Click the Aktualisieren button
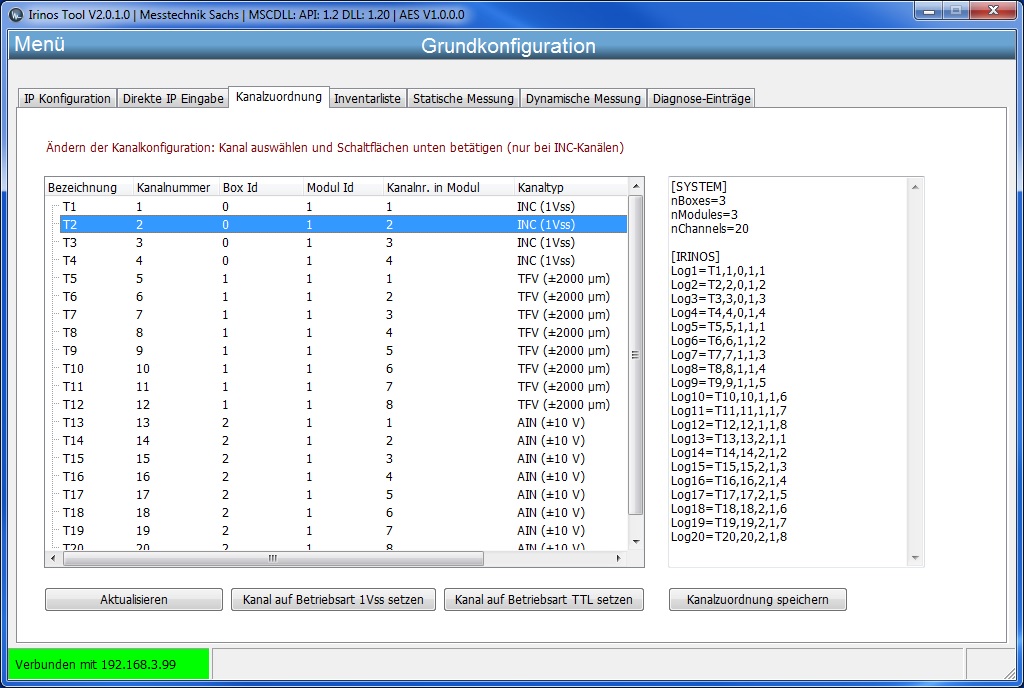Image resolution: width=1024 pixels, height=688 pixels. pos(134,599)
